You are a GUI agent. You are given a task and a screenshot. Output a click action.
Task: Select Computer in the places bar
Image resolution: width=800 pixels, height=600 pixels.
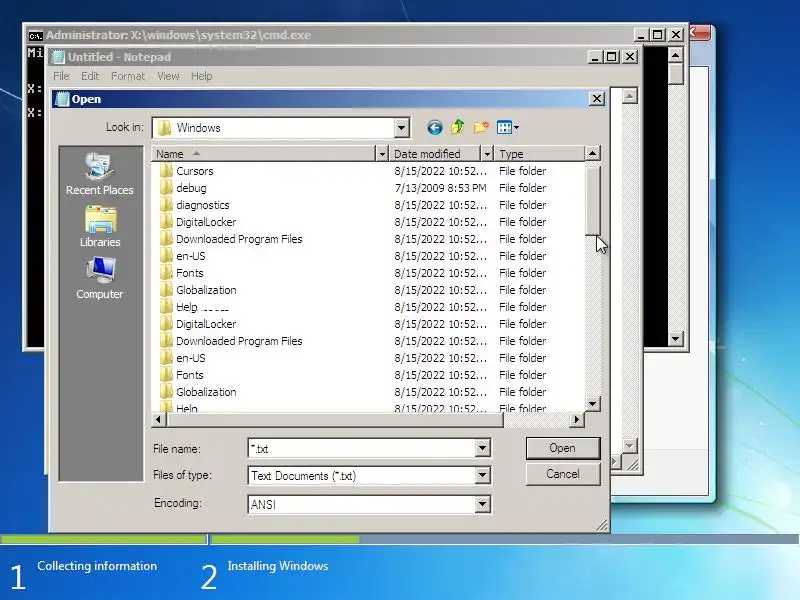coord(99,278)
